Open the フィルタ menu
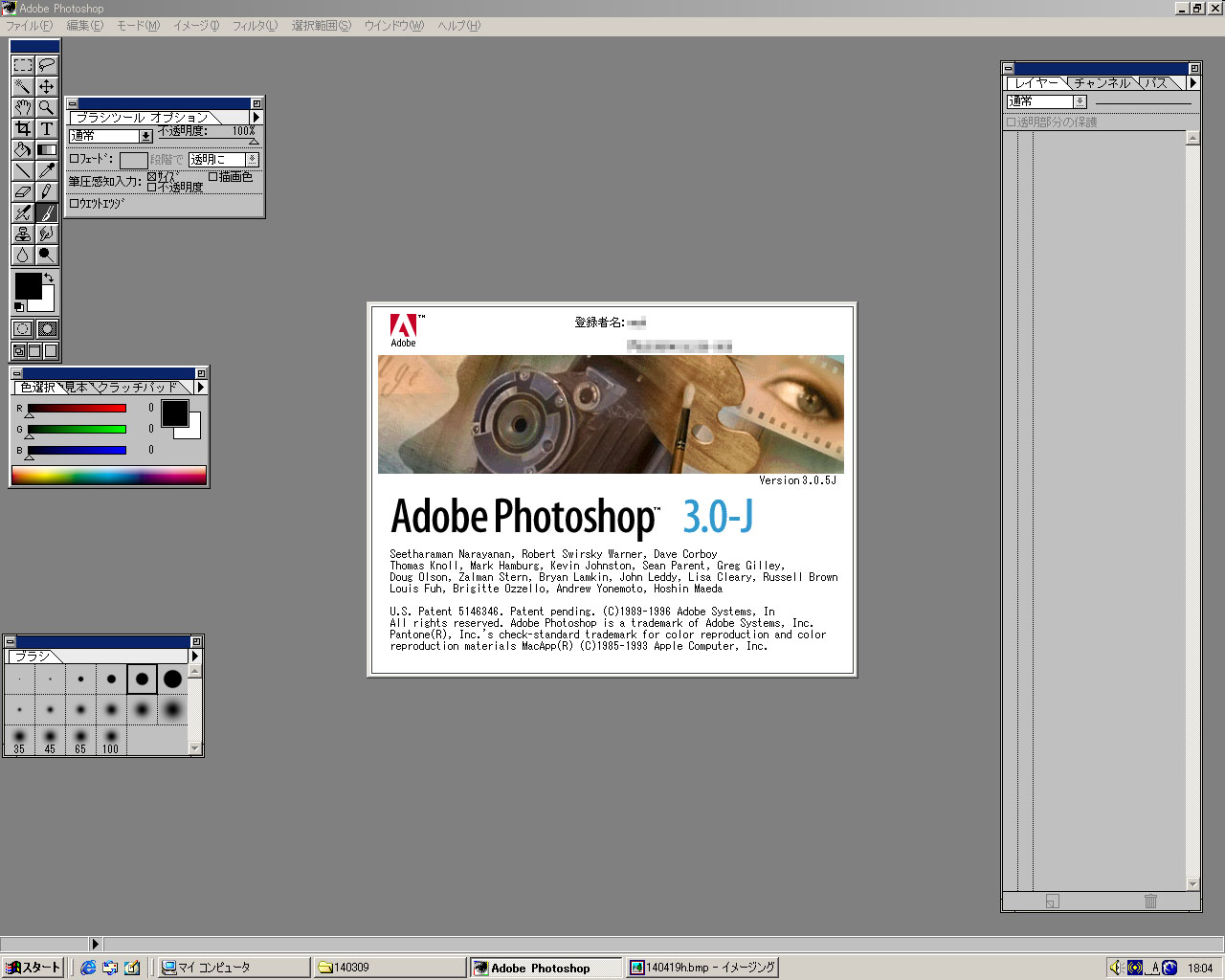 pyautogui.click(x=255, y=26)
